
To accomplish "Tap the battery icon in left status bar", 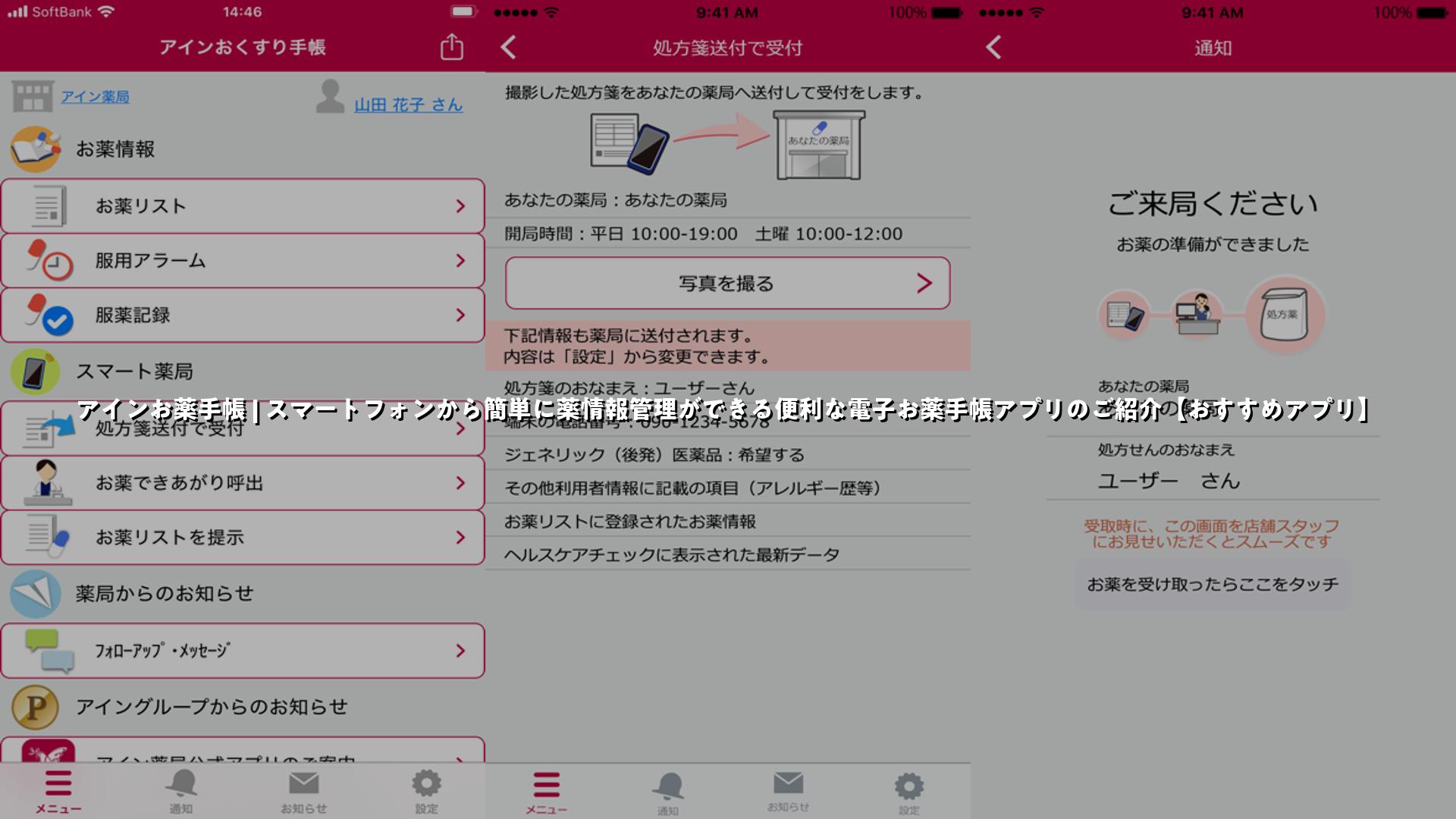I will coord(463,12).
